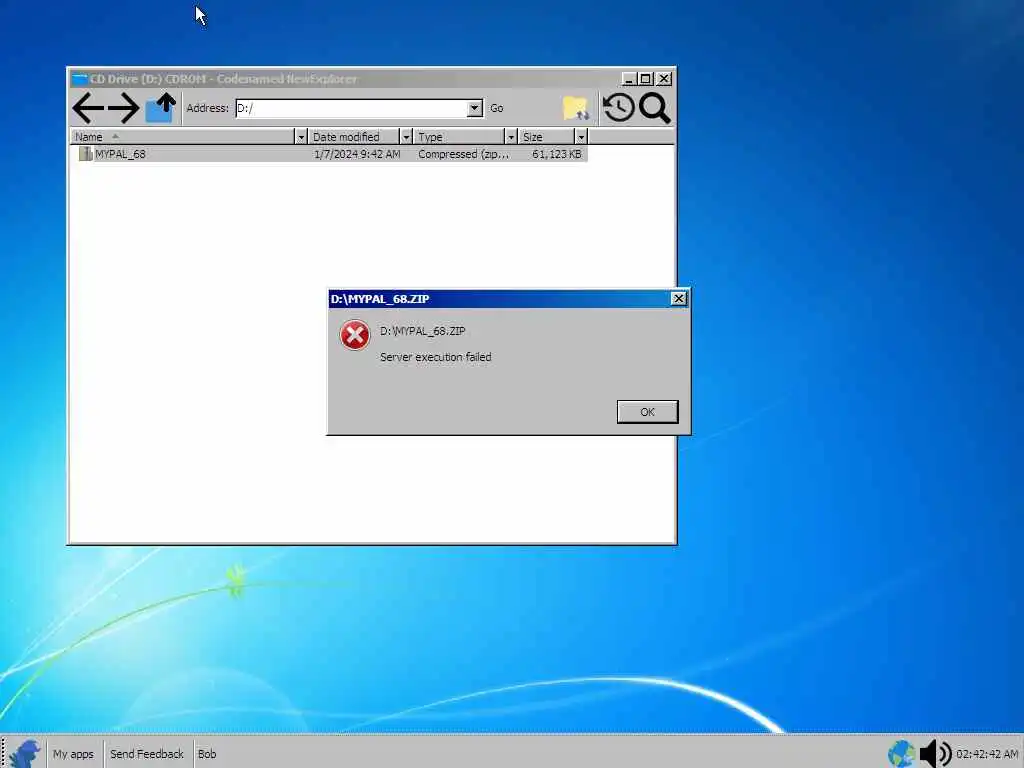The height and width of the screenshot is (768, 1024).
Task: Focus the Address input field
Action: 351,108
